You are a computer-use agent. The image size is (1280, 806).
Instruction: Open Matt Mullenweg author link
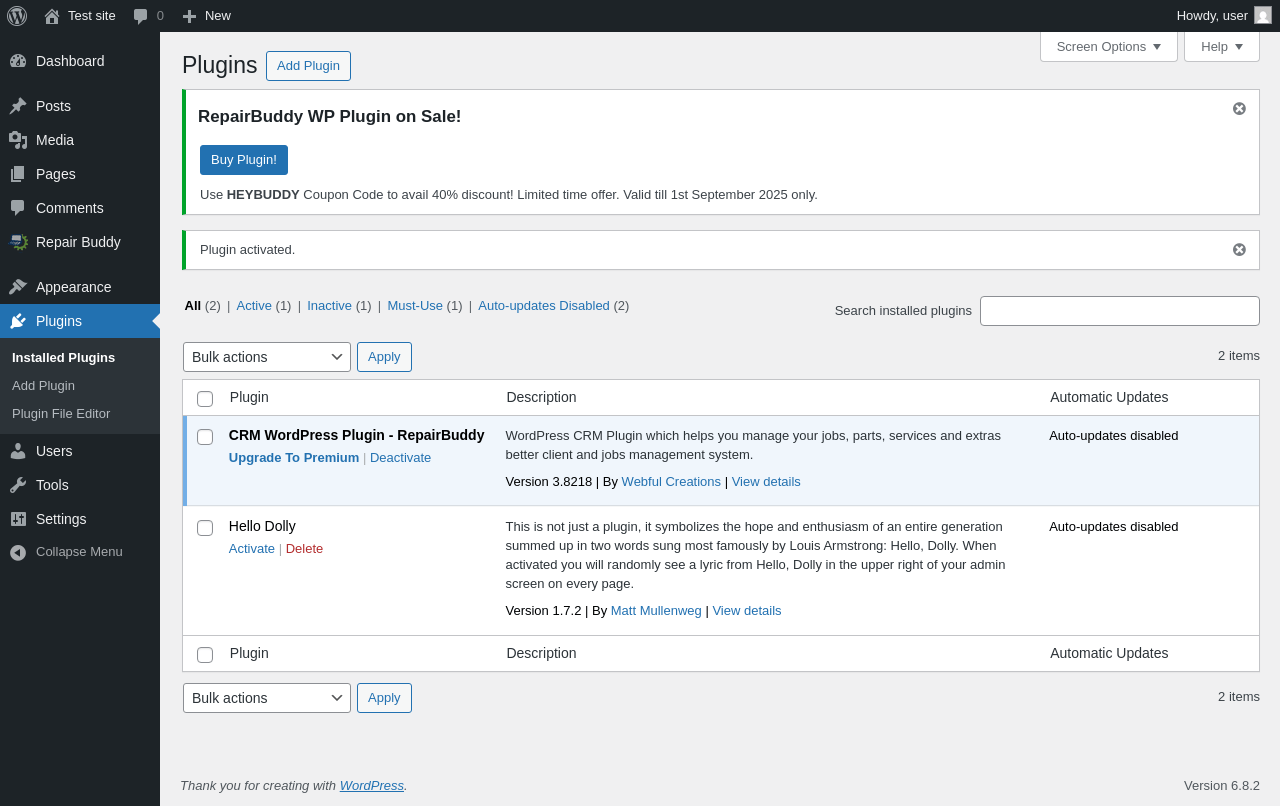(x=656, y=610)
